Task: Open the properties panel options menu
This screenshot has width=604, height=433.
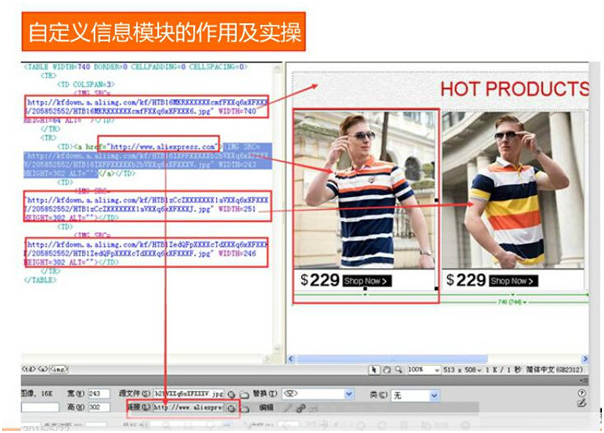Action: coord(585,381)
